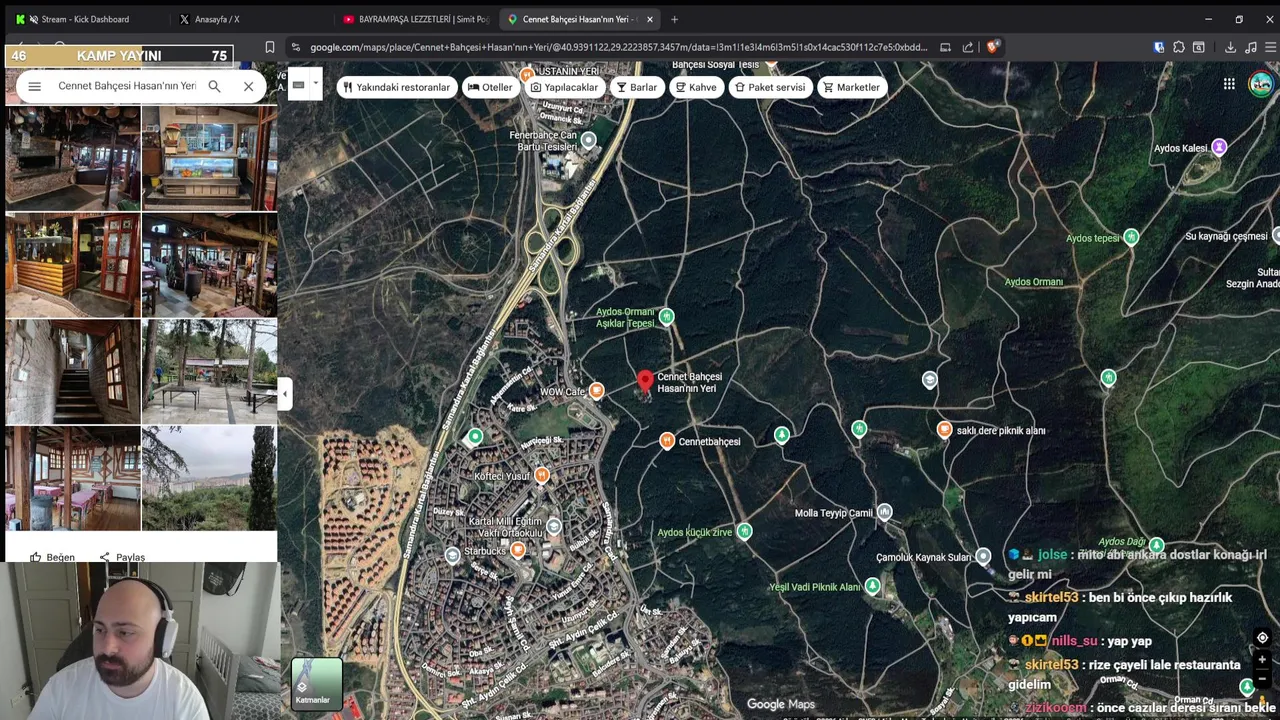This screenshot has height=720, width=1280.
Task: Click the share icon in the address bar
Action: click(968, 47)
